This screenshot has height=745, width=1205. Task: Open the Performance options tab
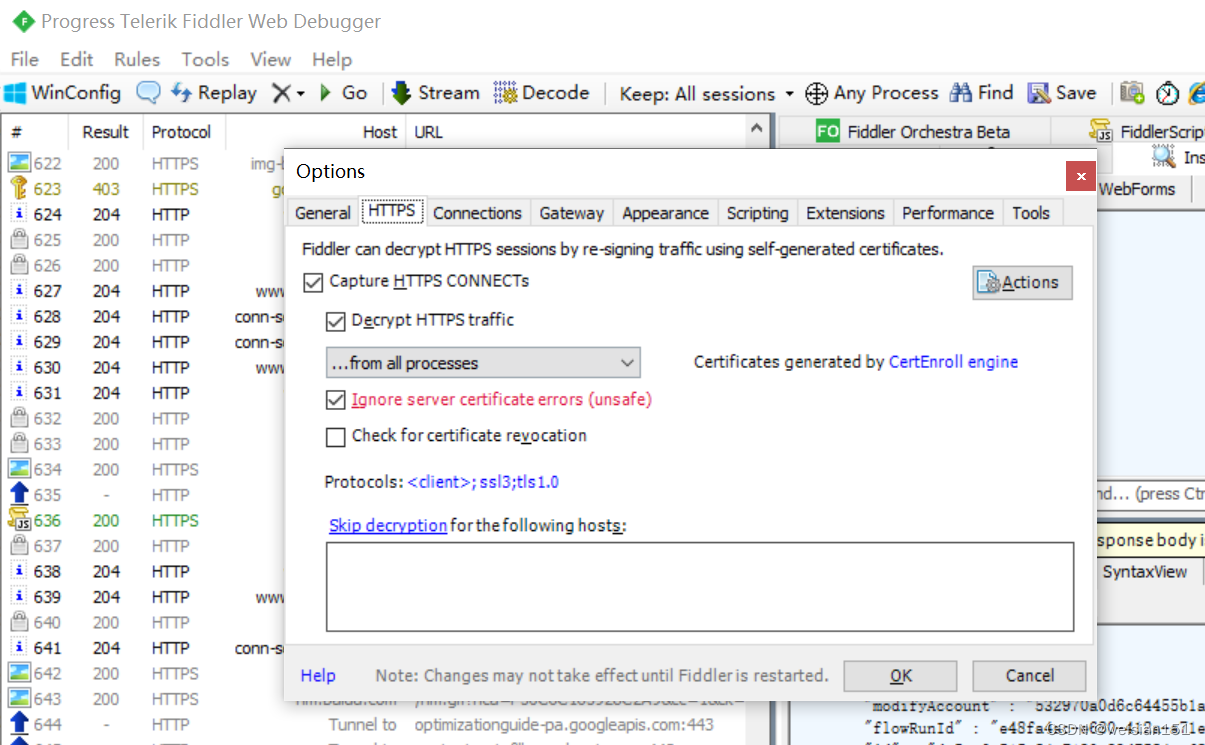[948, 213]
